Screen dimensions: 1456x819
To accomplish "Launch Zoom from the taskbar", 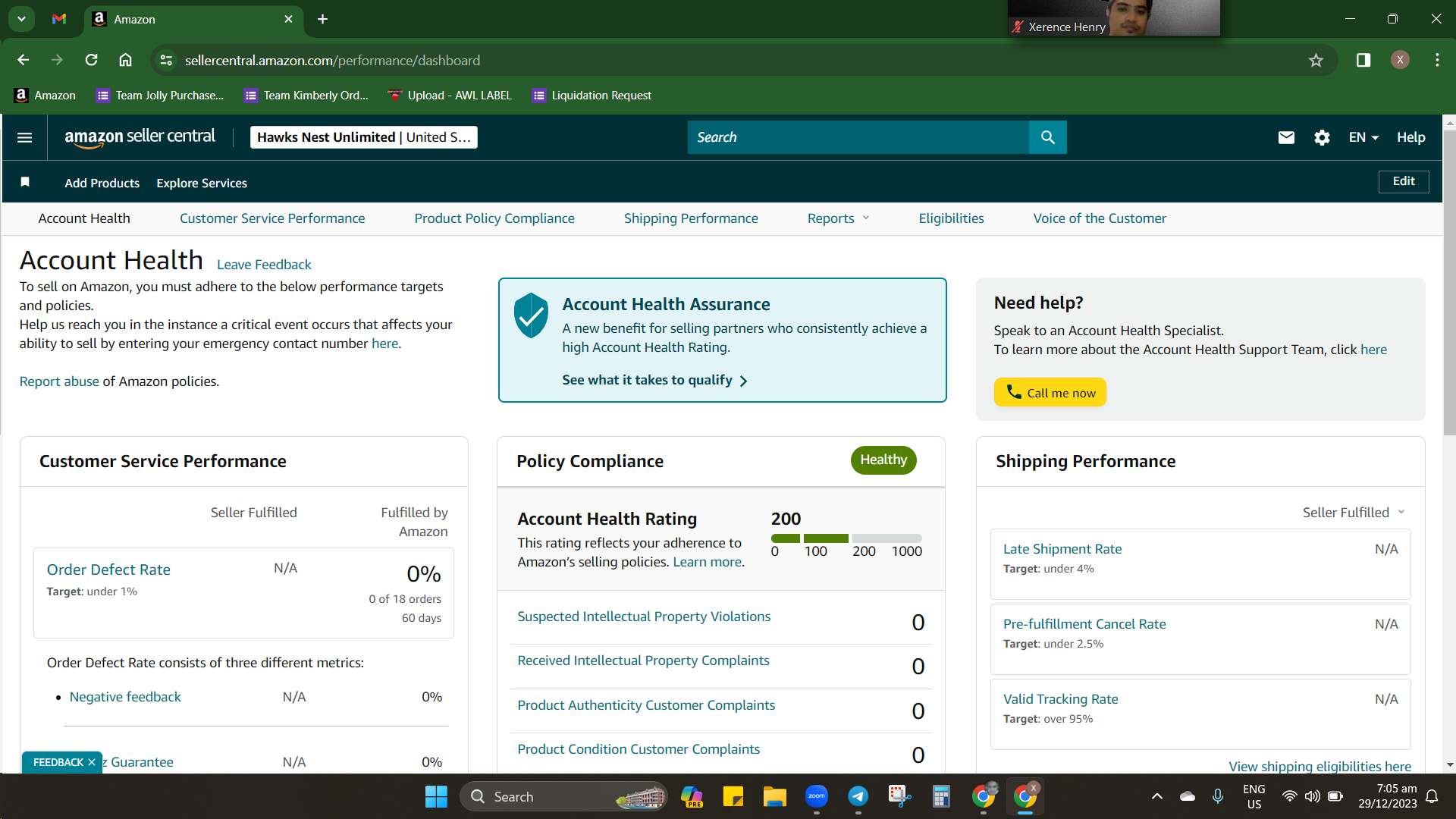I will pyautogui.click(x=817, y=796).
